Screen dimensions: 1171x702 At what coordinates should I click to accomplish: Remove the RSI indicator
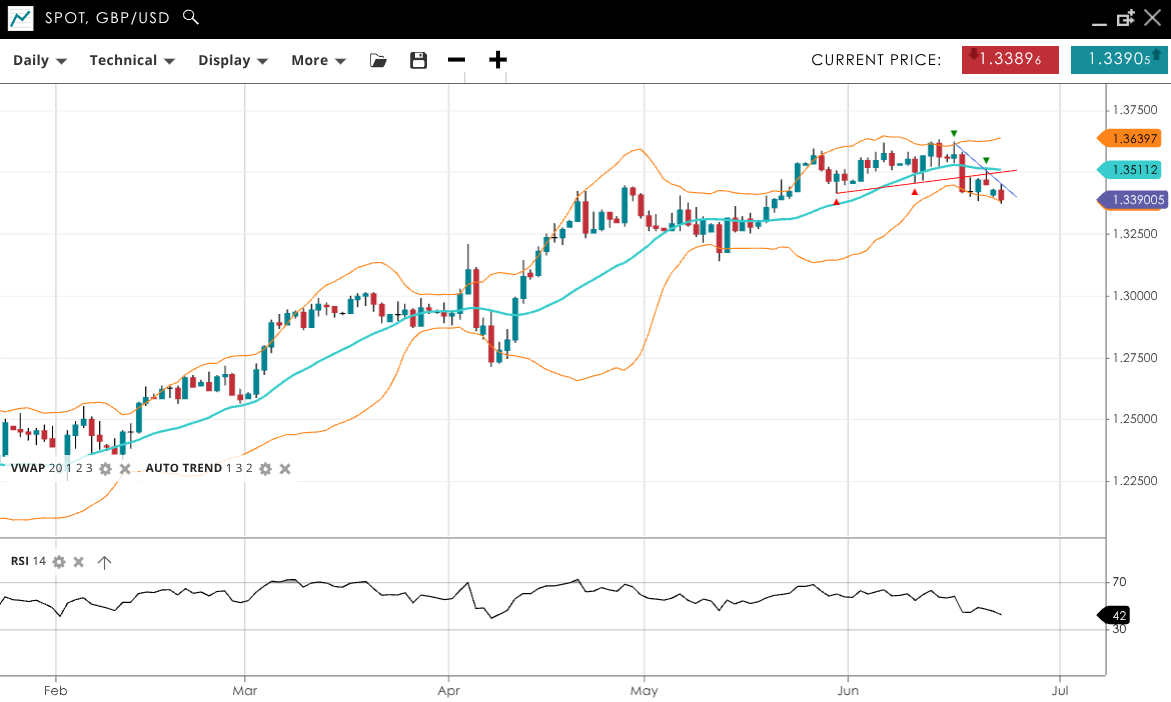point(78,562)
